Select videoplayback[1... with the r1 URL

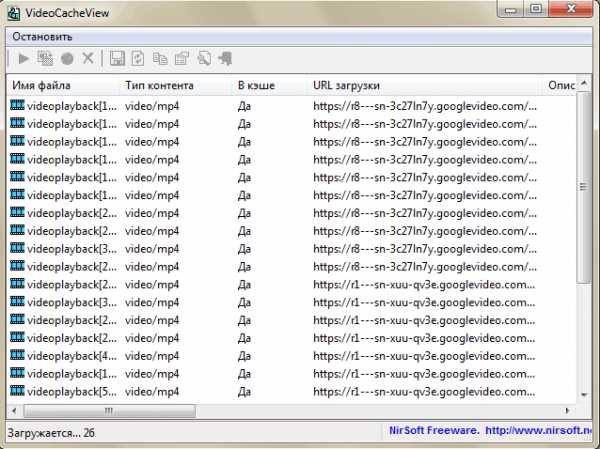pos(72,374)
